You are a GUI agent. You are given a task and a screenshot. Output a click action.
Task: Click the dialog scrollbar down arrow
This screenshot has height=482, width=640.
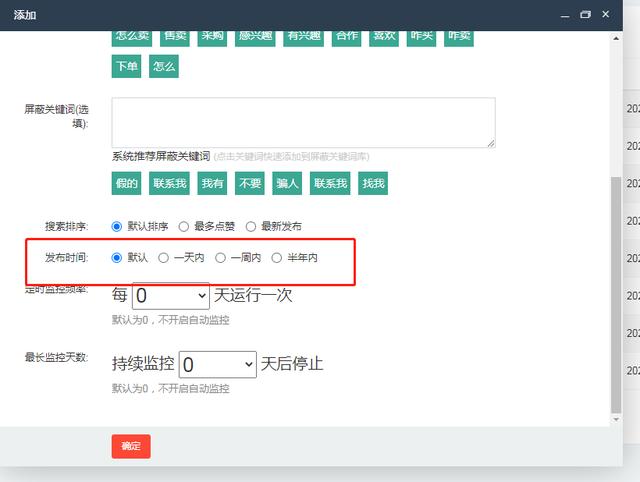tap(616, 419)
